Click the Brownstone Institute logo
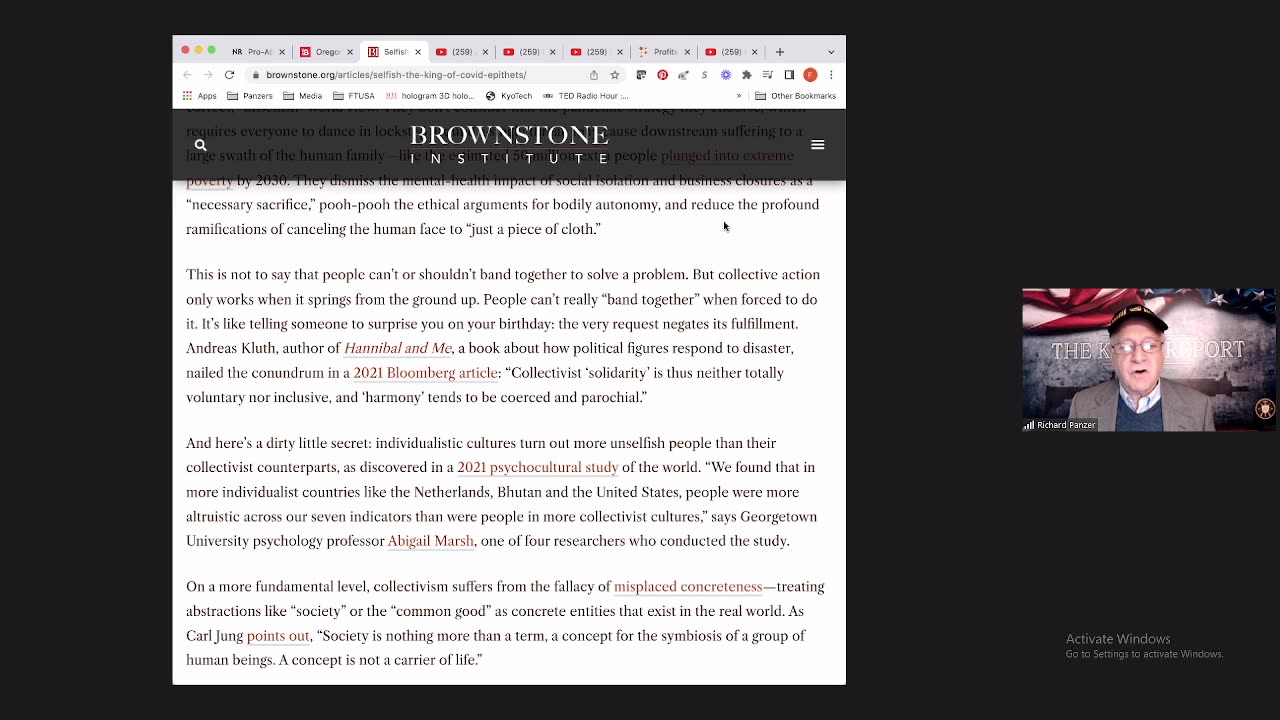Viewport: 1280px width, 720px height. pos(509,145)
